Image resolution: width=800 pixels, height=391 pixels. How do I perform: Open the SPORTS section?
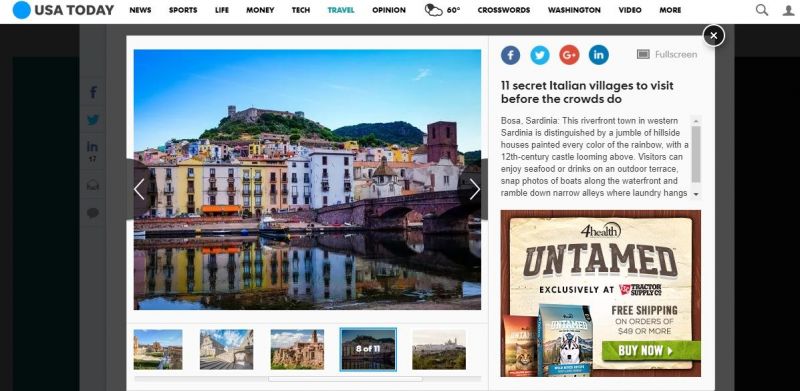tap(183, 10)
